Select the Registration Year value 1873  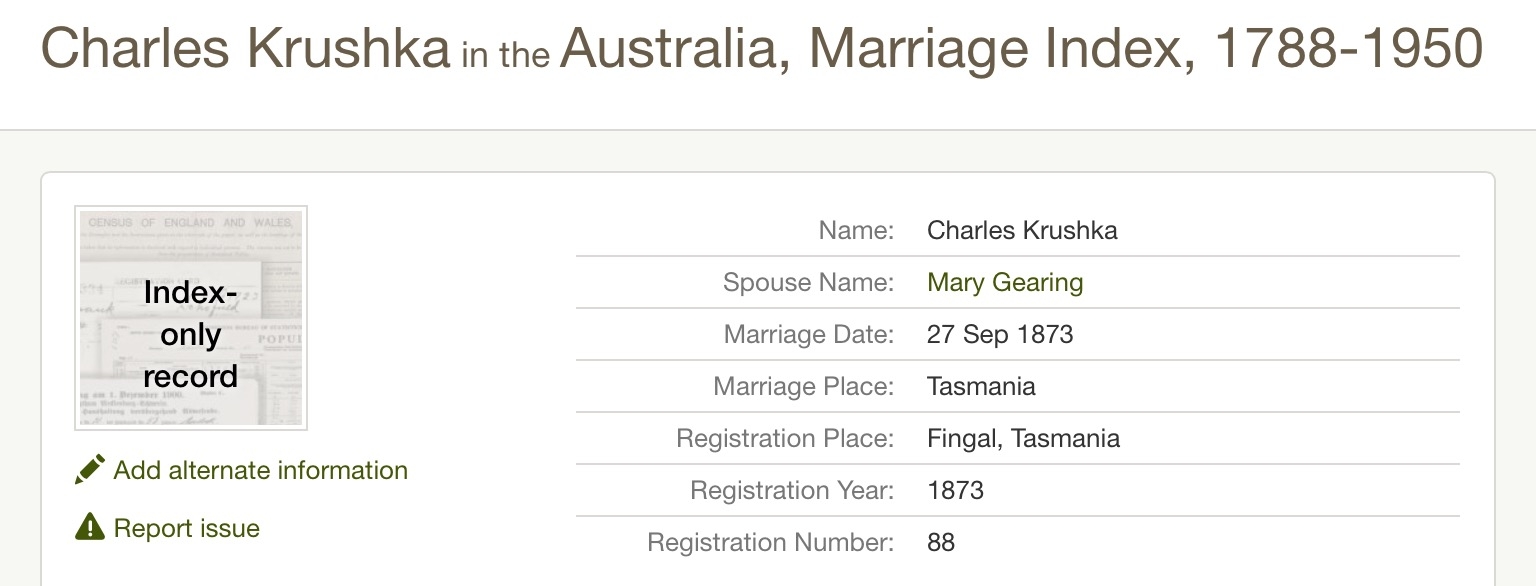tap(955, 490)
